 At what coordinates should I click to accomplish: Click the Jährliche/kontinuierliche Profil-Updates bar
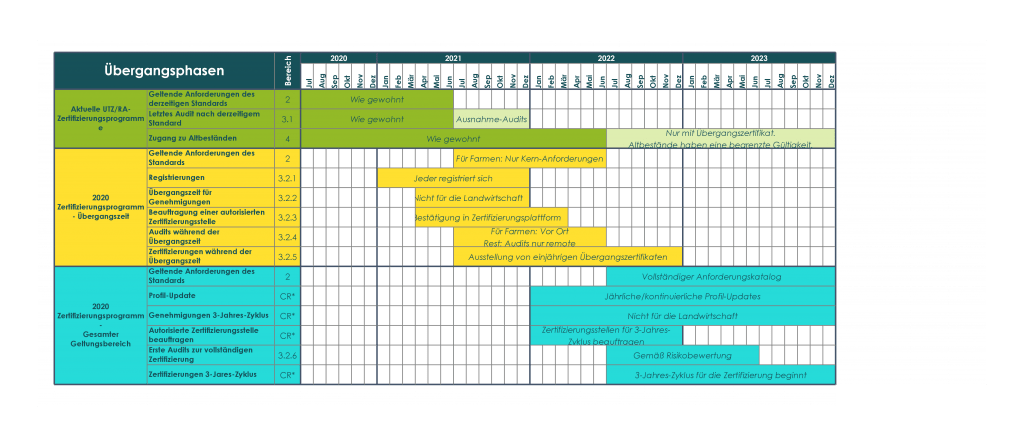click(682, 296)
